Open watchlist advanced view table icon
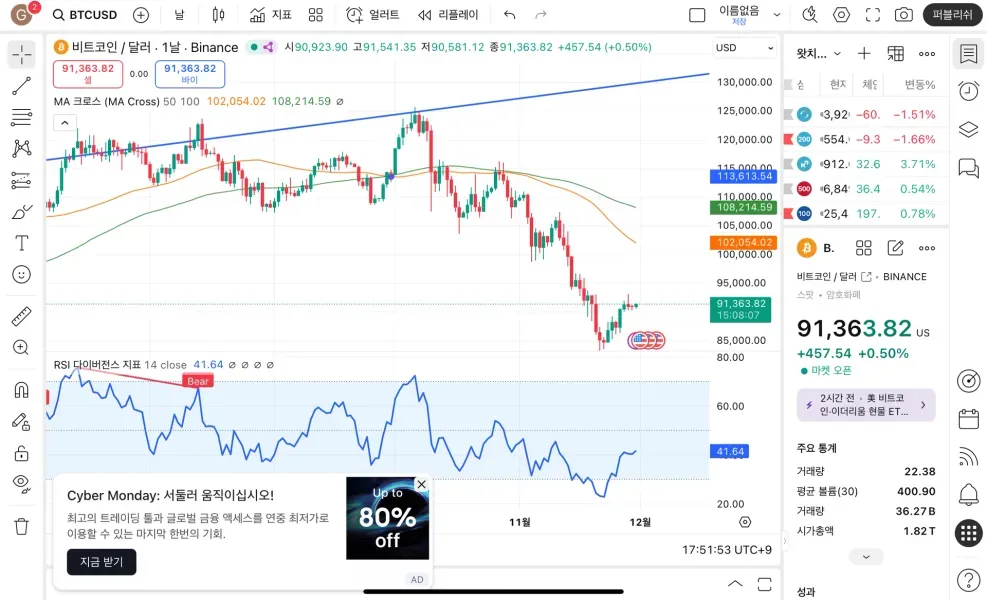 [x=895, y=54]
